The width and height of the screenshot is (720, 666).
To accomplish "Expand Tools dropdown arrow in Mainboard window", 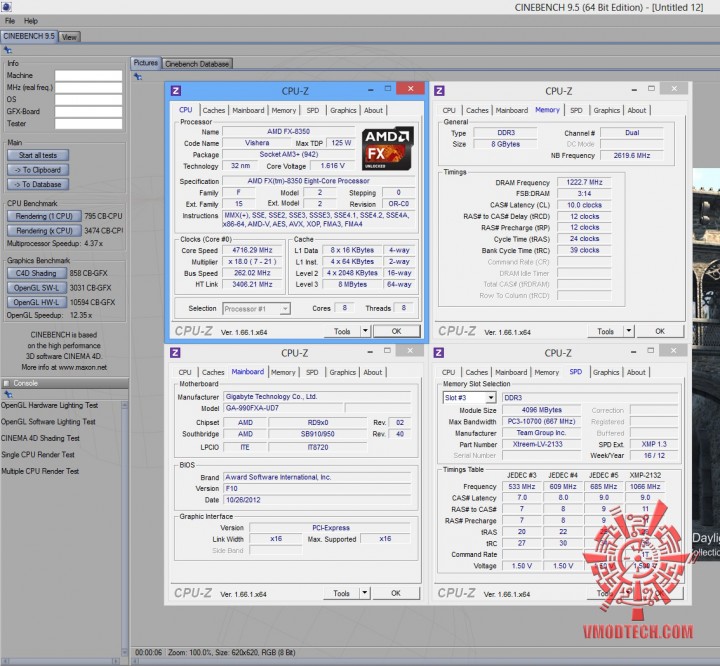I will [x=365, y=593].
